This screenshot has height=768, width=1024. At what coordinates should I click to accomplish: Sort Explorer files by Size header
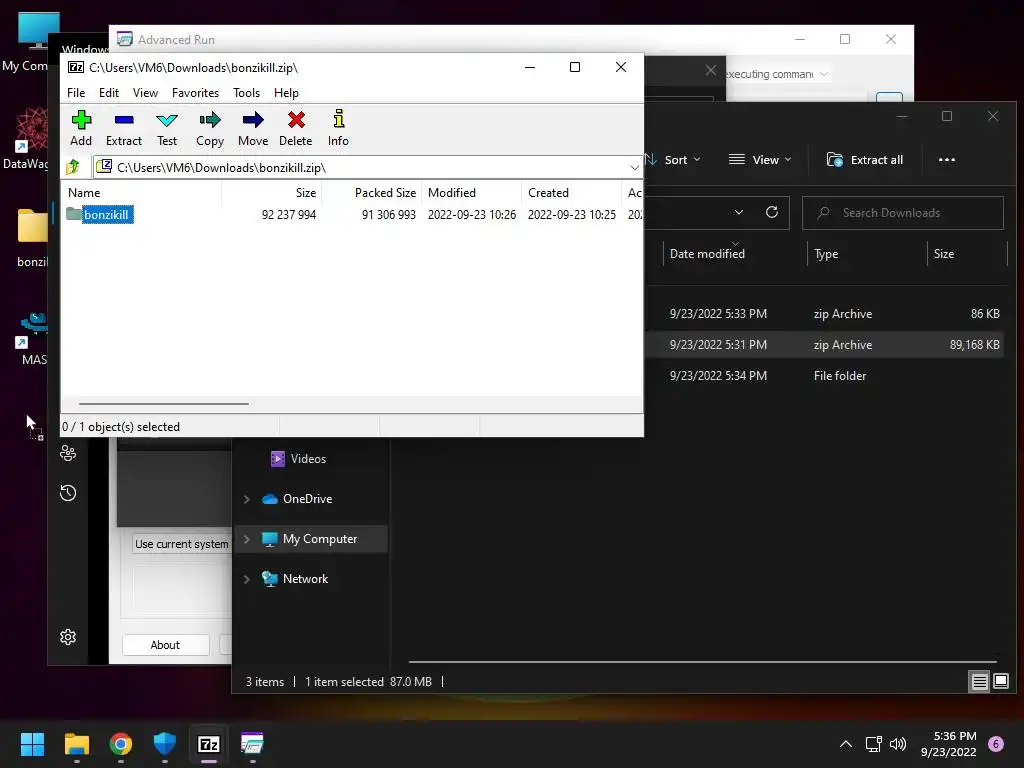point(944,254)
